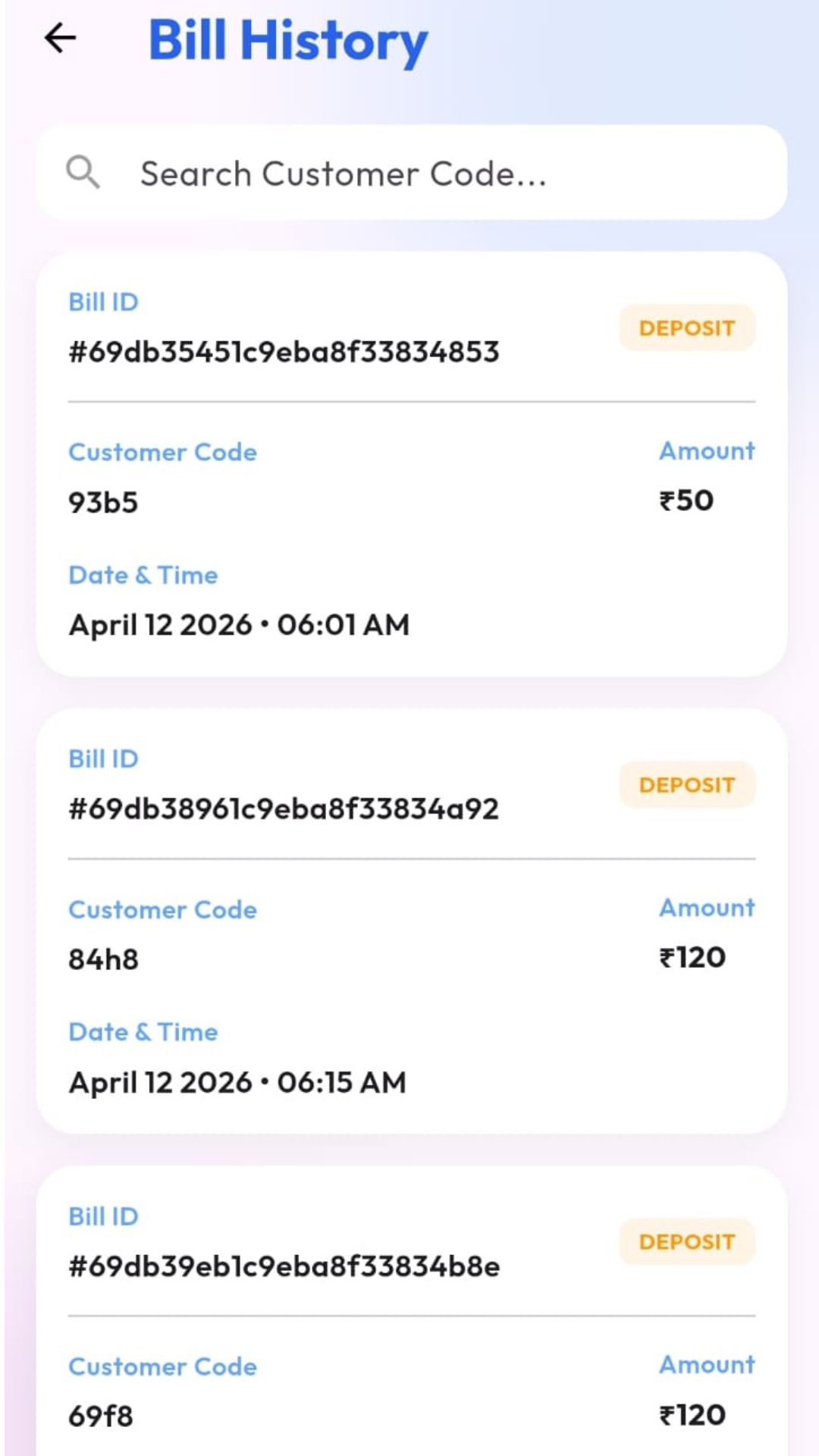Click customer code 69f8
The height and width of the screenshot is (1456, 819).
tap(101, 1416)
